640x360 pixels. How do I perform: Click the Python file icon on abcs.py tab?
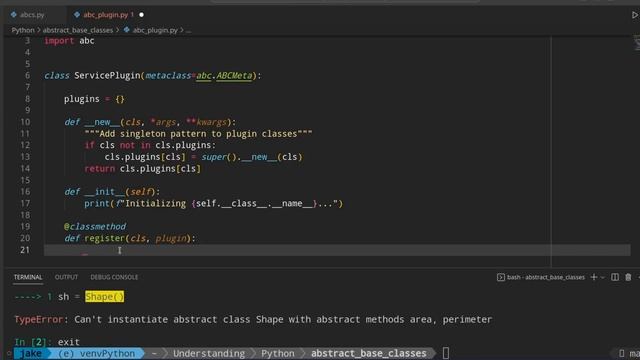(13, 15)
